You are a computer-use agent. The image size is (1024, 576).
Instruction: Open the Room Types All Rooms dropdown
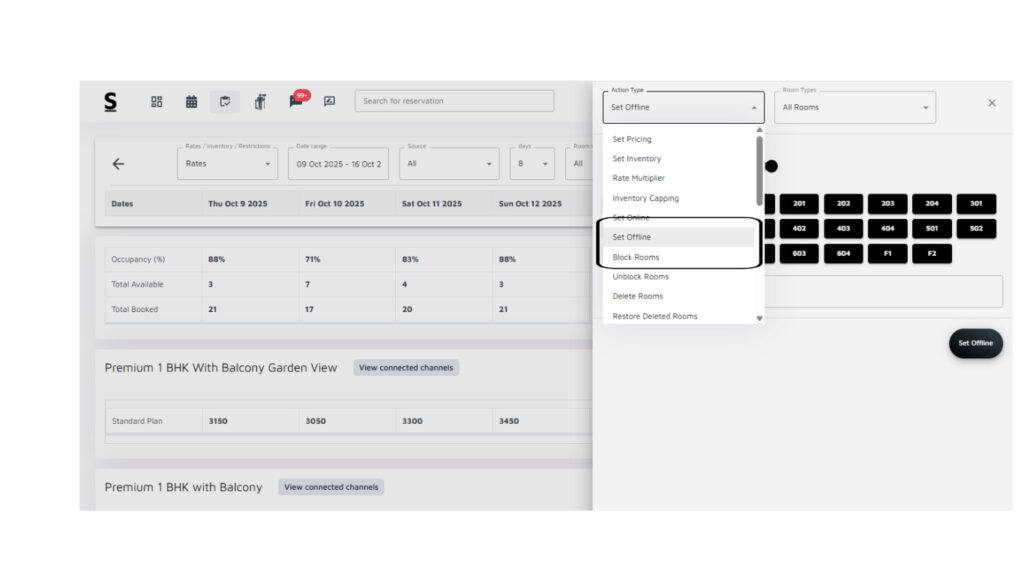(855, 108)
